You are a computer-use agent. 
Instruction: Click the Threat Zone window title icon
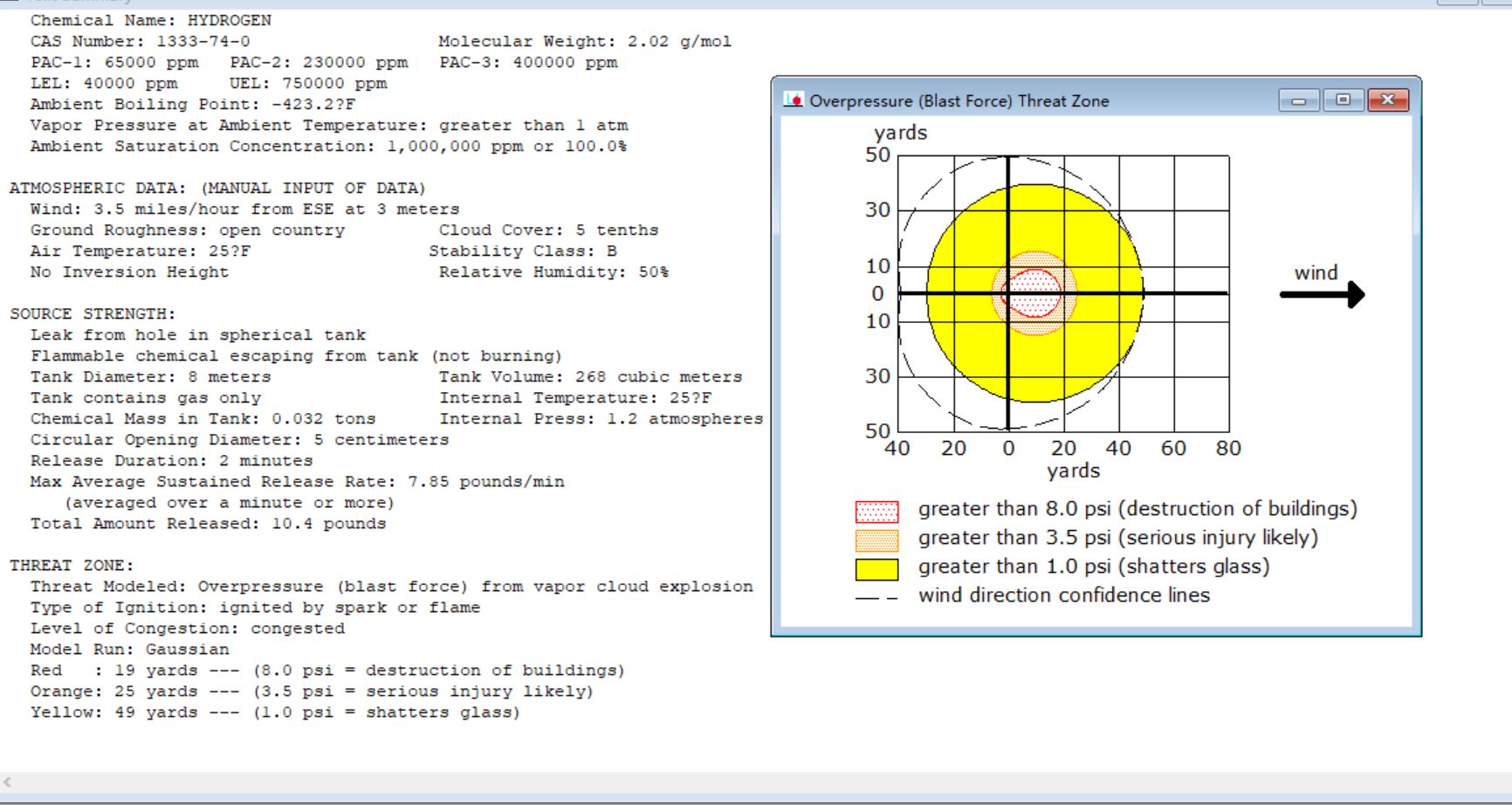click(793, 100)
